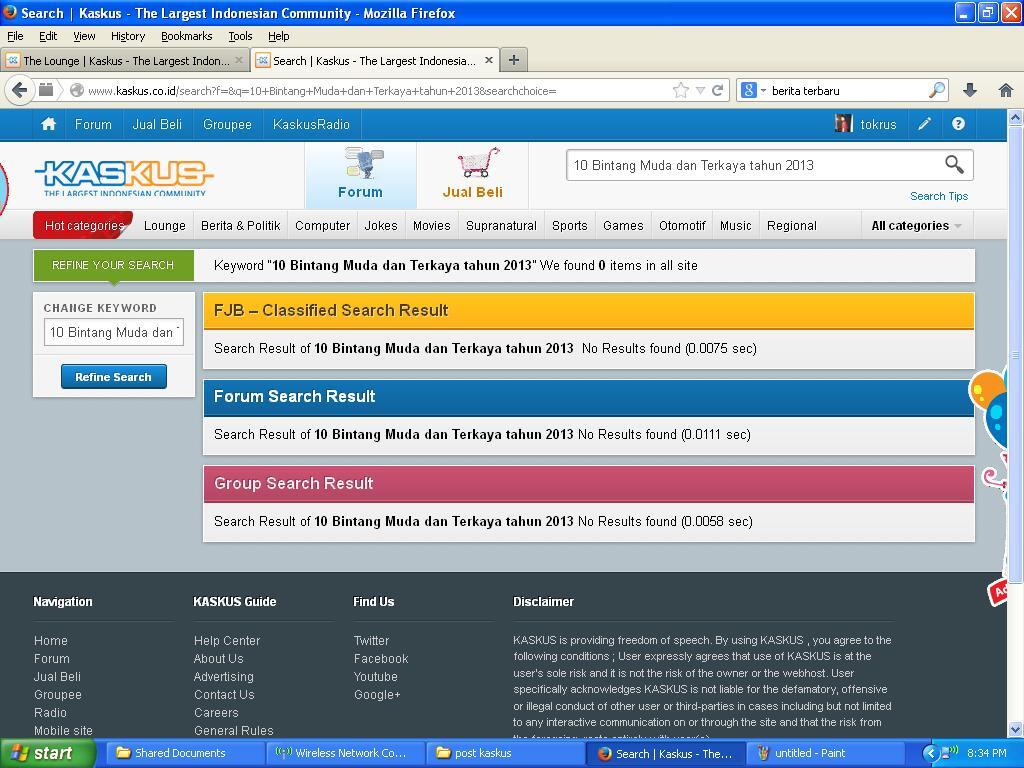The image size is (1024, 768).
Task: Click the Firefox back arrow button
Action: (20, 90)
